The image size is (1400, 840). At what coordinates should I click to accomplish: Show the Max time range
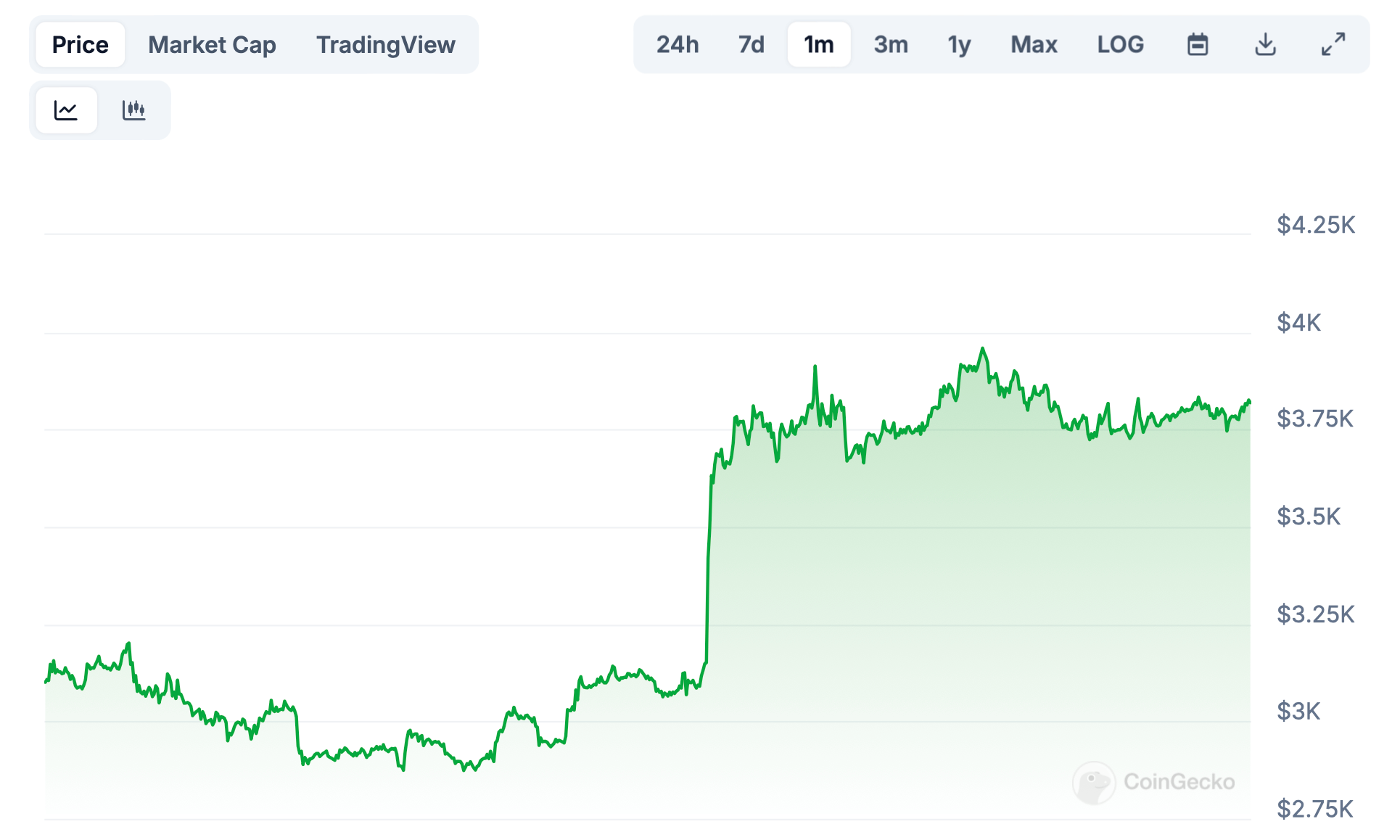click(1034, 44)
